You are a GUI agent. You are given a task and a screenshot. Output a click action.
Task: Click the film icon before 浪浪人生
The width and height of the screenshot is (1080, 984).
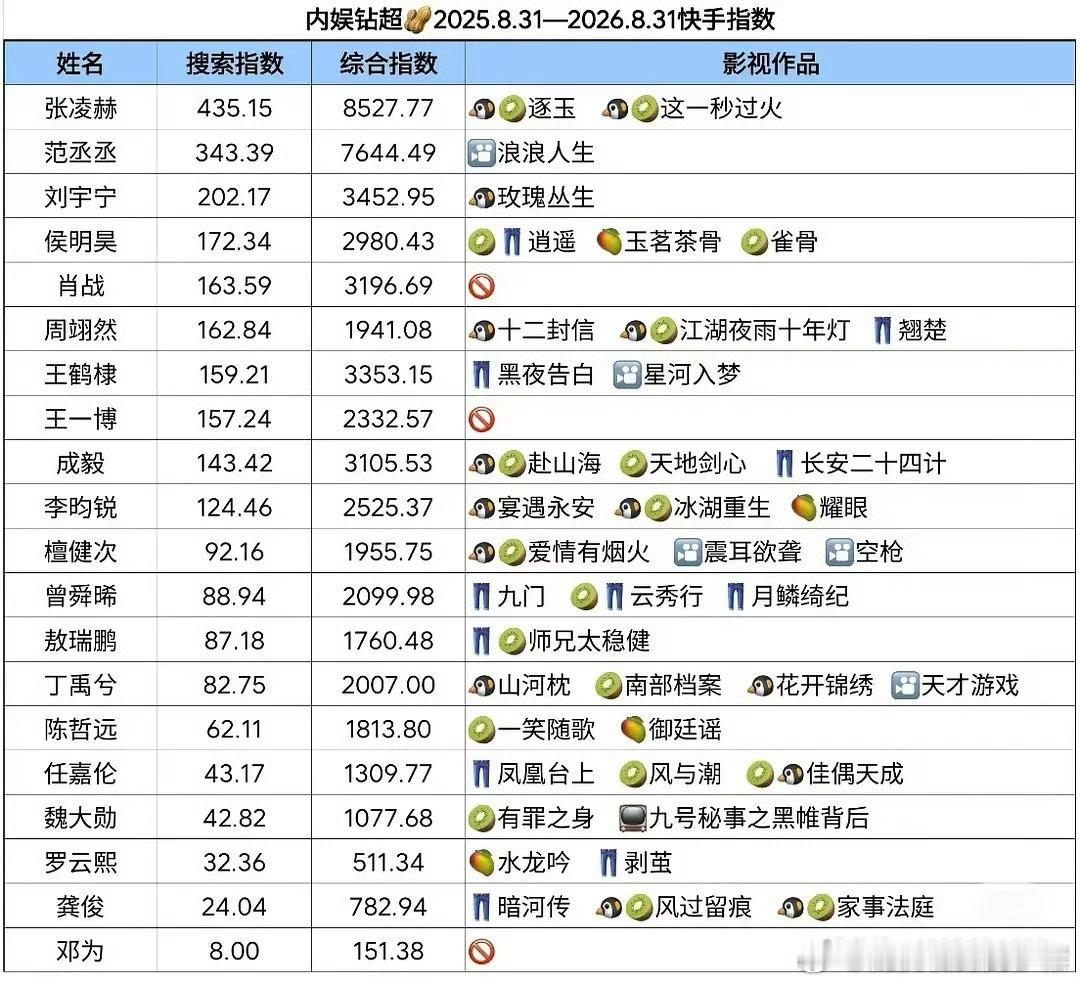(x=481, y=153)
